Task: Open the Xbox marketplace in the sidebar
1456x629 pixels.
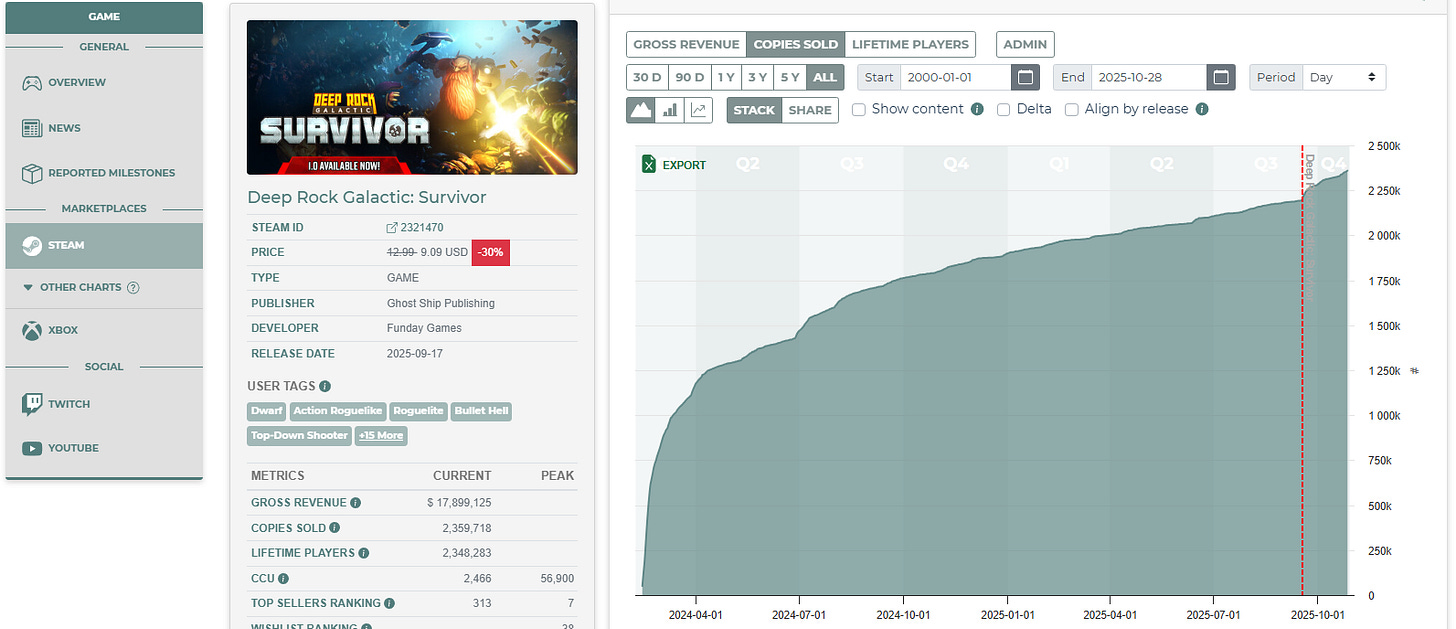Action: 103,330
